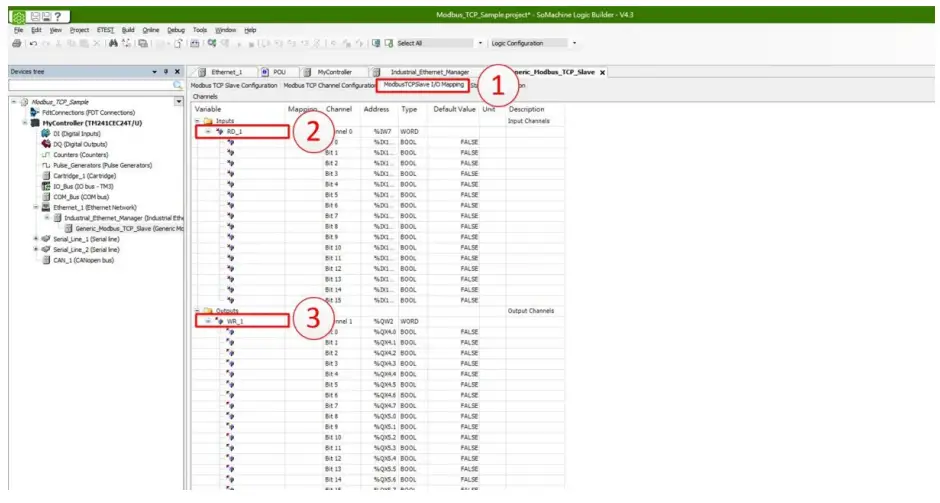Click the DI (Digital Inputs) tree icon
940x503 pixels.
[x=45, y=133]
